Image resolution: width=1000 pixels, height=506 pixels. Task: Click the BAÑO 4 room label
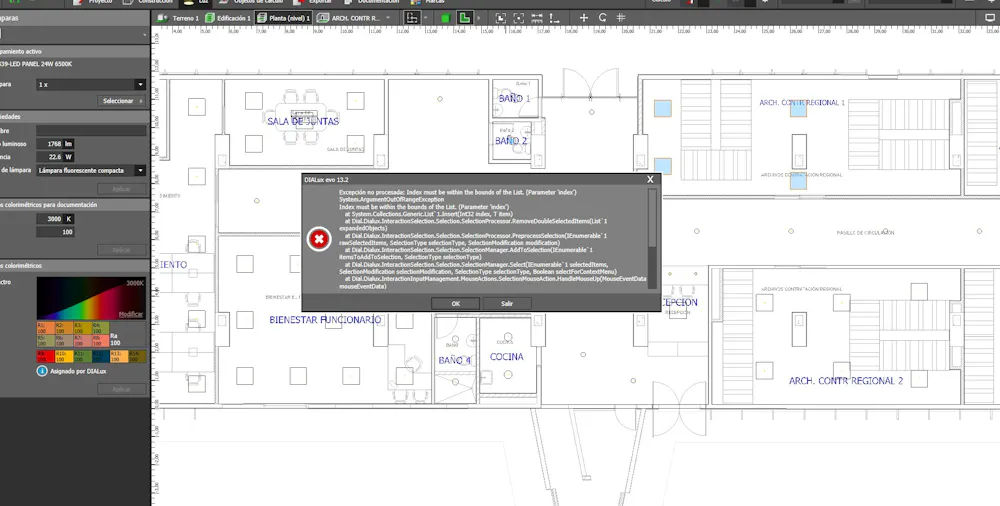pyautogui.click(x=455, y=361)
